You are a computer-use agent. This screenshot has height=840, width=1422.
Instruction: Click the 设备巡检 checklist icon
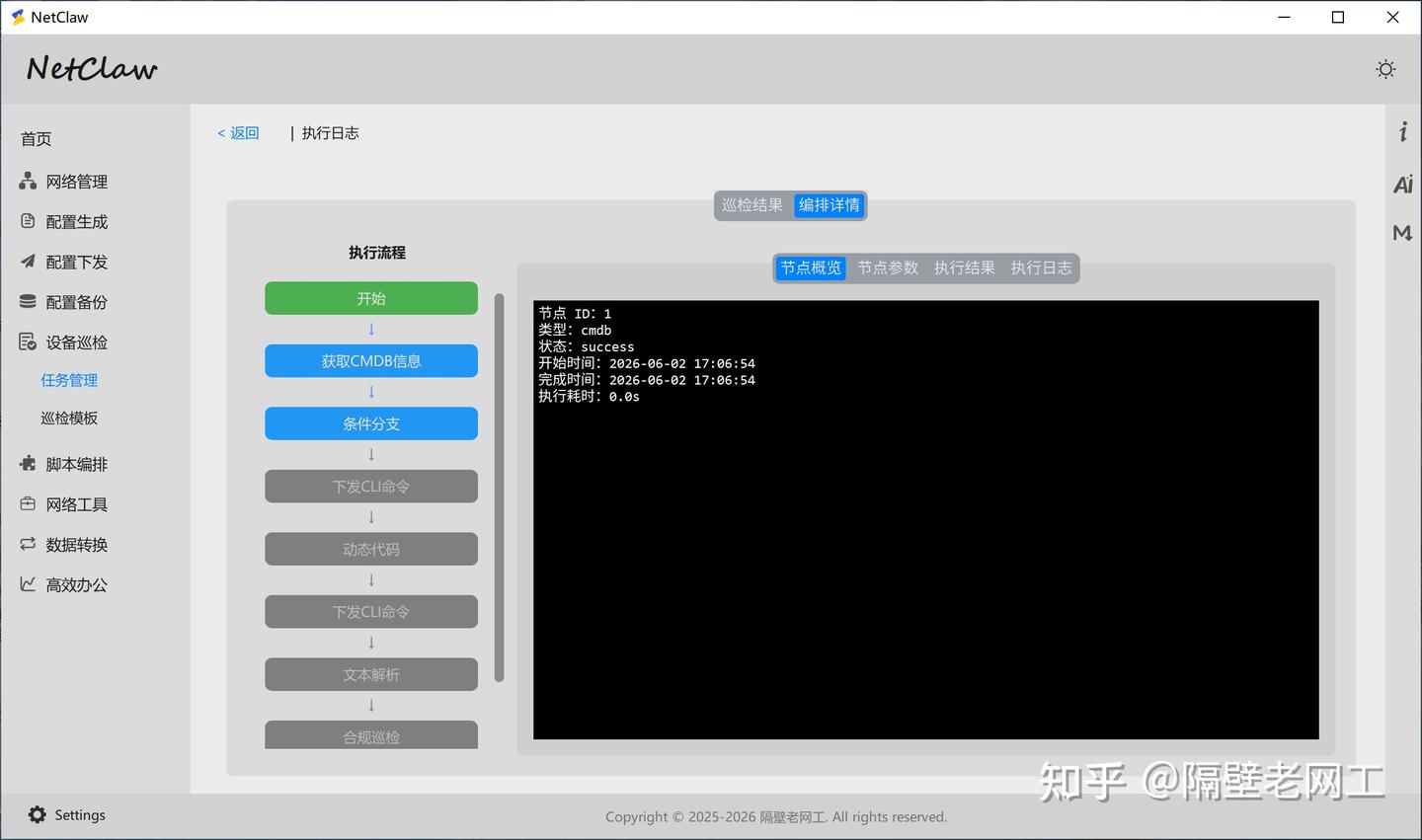click(x=28, y=343)
